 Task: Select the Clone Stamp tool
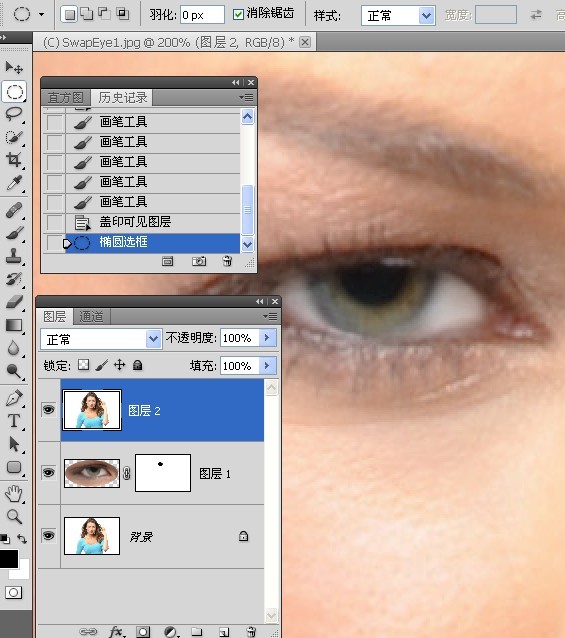14,256
